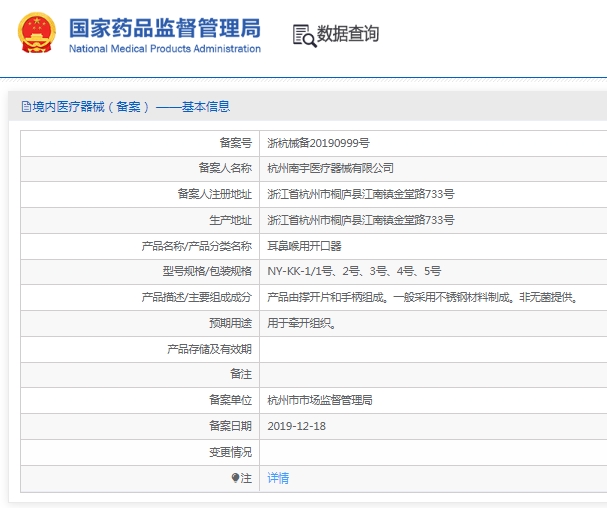This screenshot has width=607, height=508.
Task: Select product name 耳鼻喉用开口器
Action: (304, 246)
